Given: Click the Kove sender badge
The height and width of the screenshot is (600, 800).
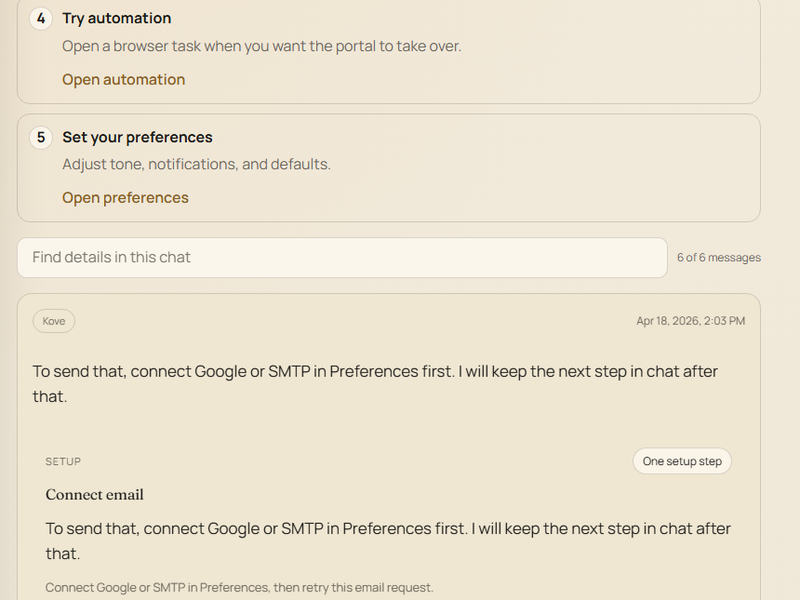Looking at the screenshot, I should (54, 321).
